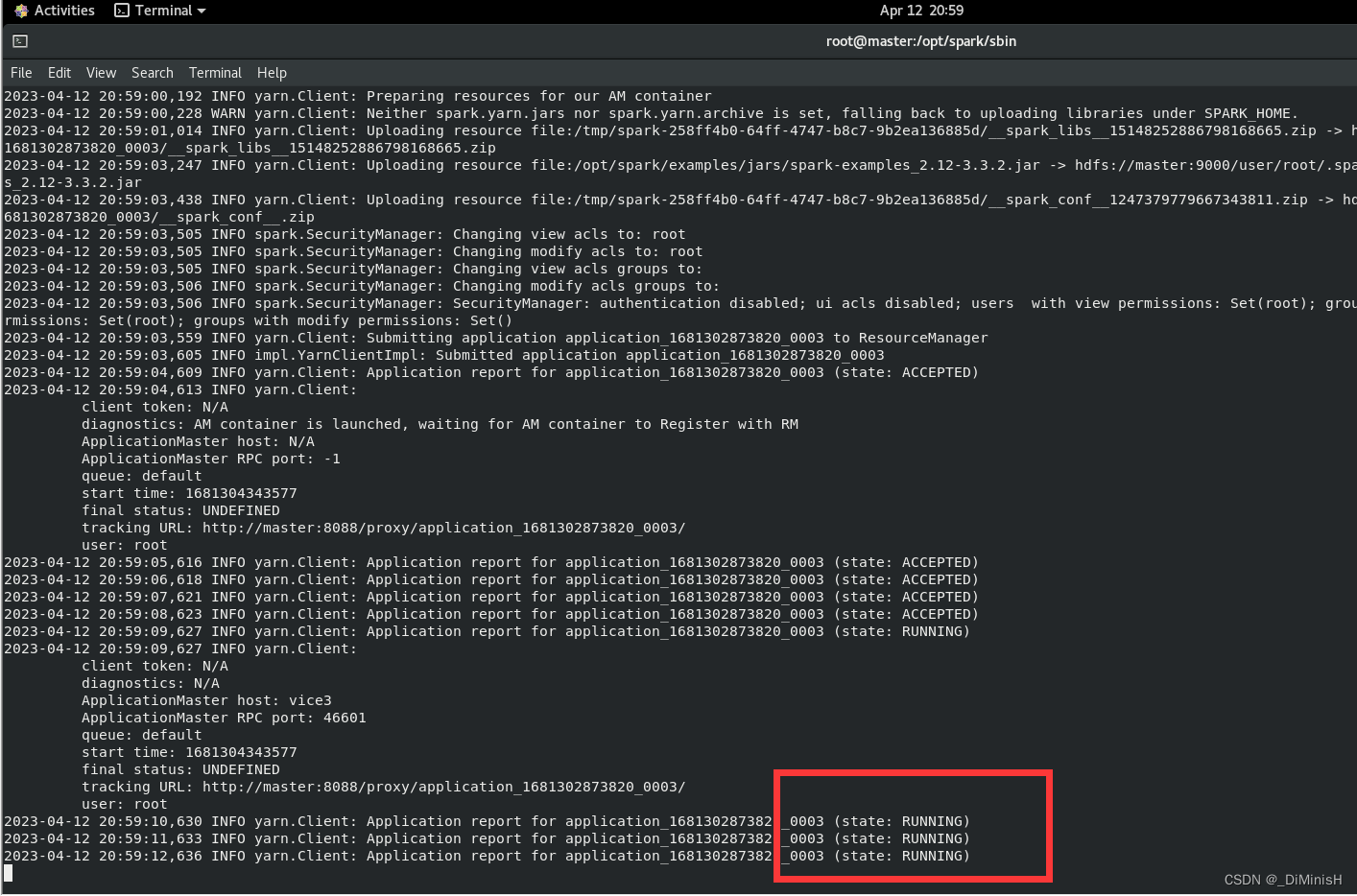1357x896 pixels.
Task: Click the second tracking URL below vice3 host
Action: 443,787
